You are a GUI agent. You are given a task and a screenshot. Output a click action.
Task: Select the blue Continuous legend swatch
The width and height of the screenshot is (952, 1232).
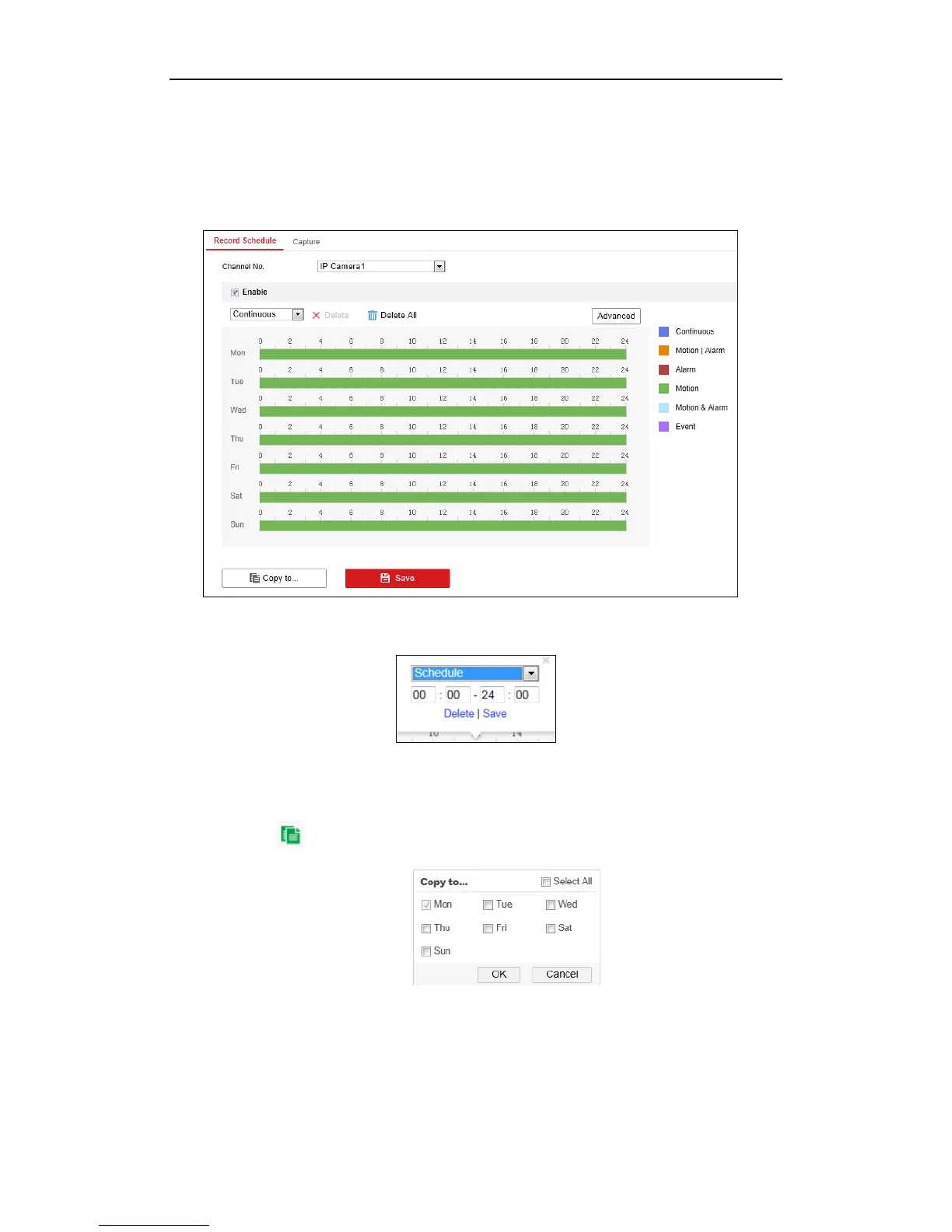coord(664,331)
